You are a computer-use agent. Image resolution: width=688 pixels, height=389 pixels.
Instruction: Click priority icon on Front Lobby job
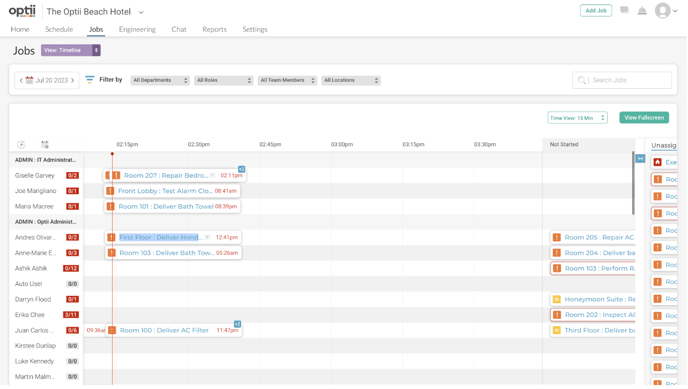click(x=110, y=191)
